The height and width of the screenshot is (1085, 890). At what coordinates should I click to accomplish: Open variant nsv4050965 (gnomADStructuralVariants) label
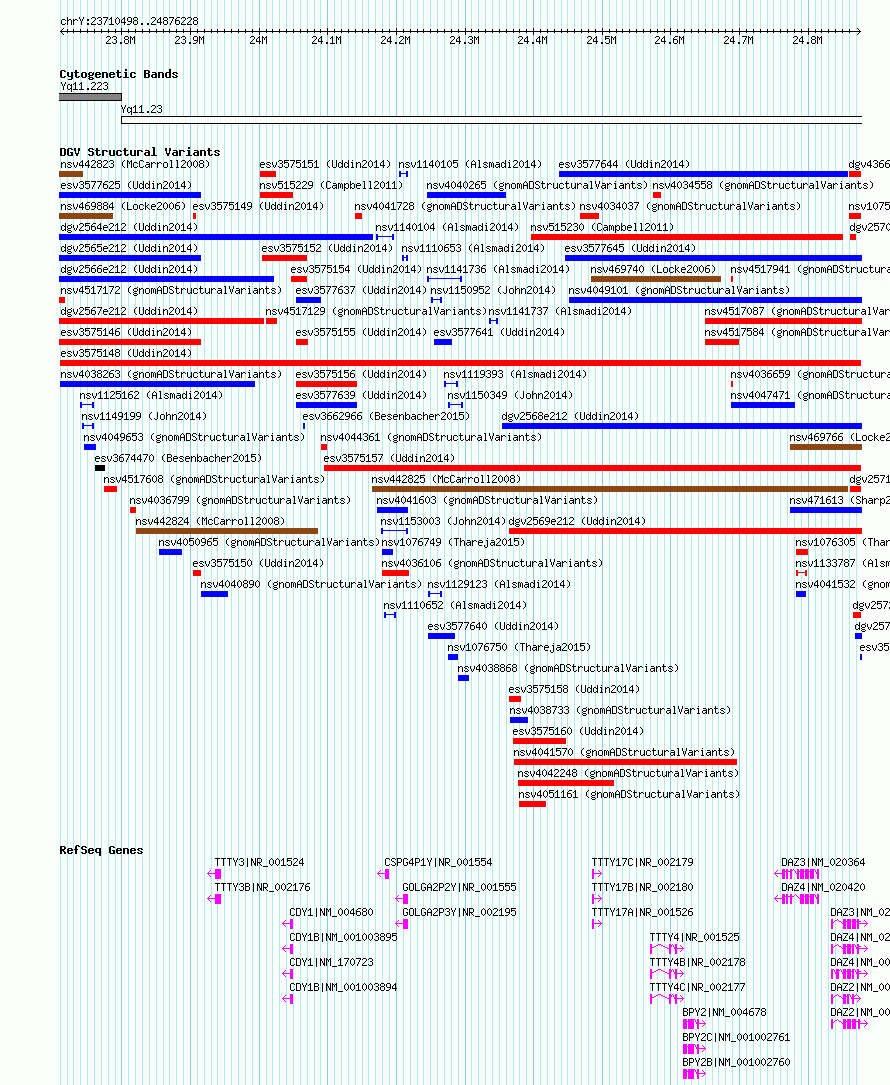pos(269,542)
